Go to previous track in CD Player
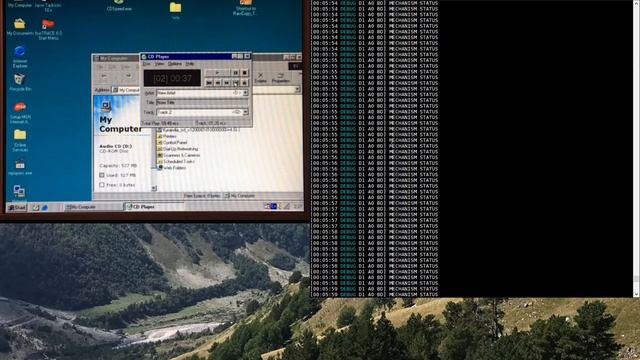This screenshot has width=640, height=360. 209,83
